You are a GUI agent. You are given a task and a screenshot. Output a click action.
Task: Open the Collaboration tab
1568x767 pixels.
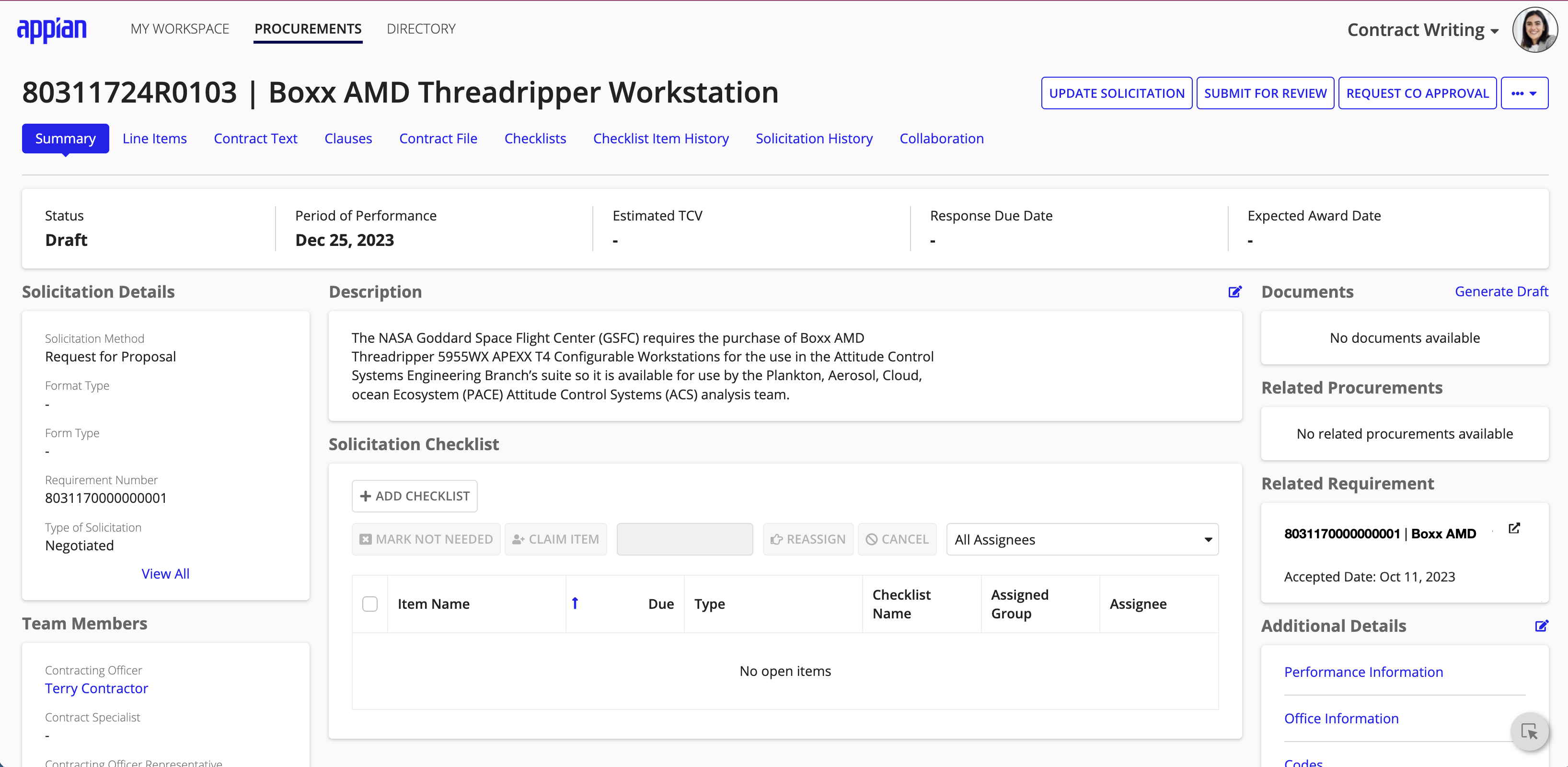942,139
